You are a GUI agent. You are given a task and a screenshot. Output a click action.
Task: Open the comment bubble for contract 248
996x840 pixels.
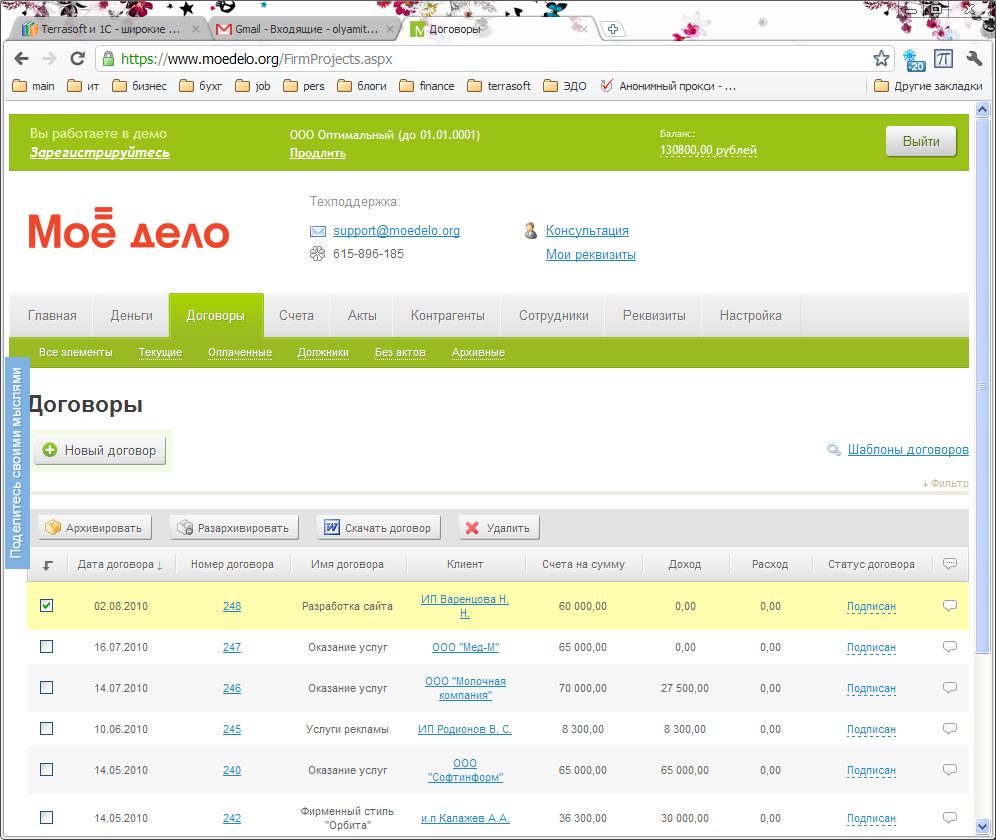(950, 606)
